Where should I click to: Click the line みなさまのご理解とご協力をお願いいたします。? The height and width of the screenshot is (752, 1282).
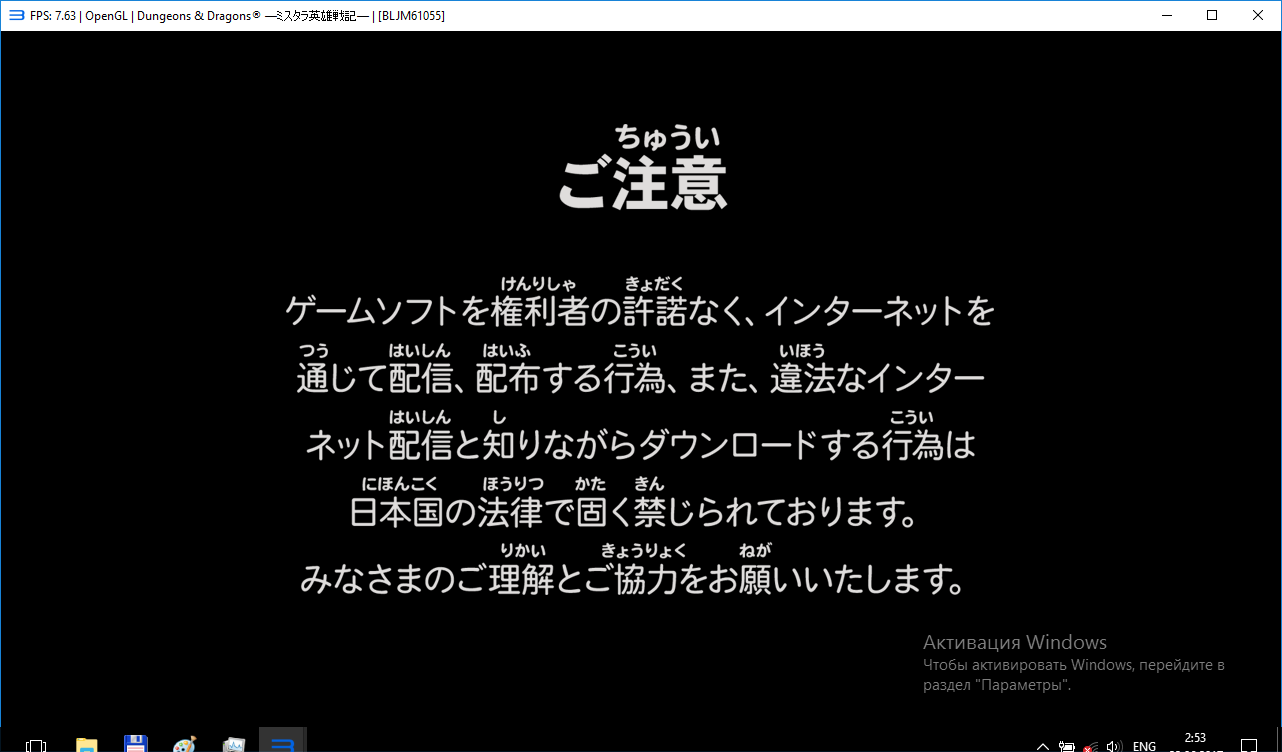tap(634, 579)
